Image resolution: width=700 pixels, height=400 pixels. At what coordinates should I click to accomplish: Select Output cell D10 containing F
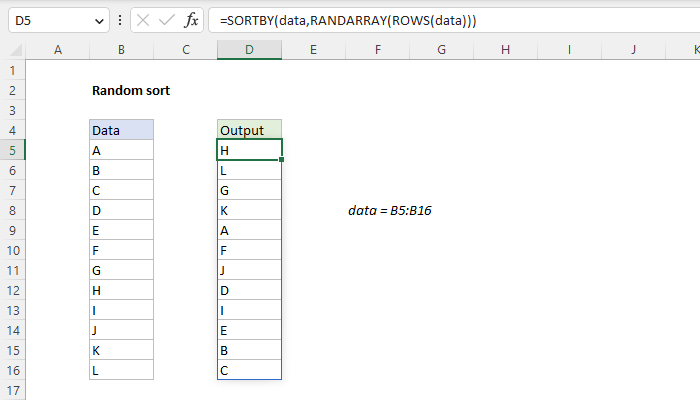pos(250,250)
